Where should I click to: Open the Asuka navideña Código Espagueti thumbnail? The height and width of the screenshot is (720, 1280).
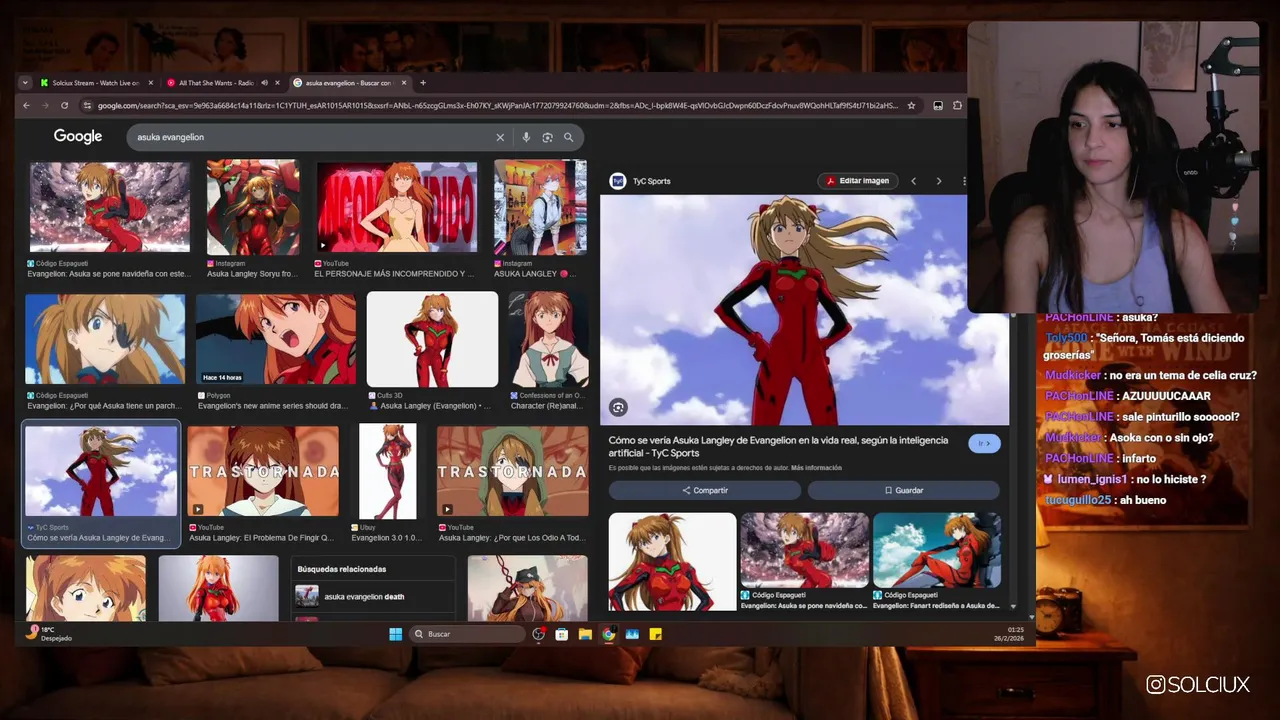click(x=109, y=207)
